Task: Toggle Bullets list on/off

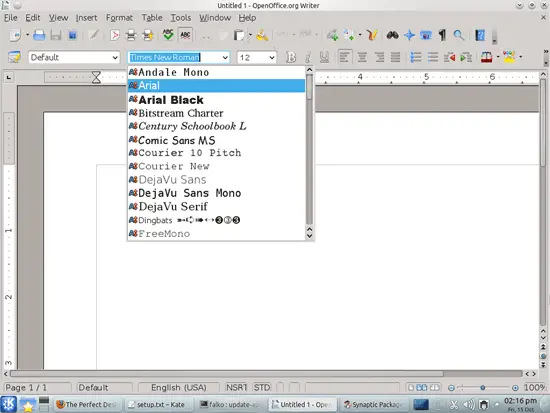Action: 433,57
